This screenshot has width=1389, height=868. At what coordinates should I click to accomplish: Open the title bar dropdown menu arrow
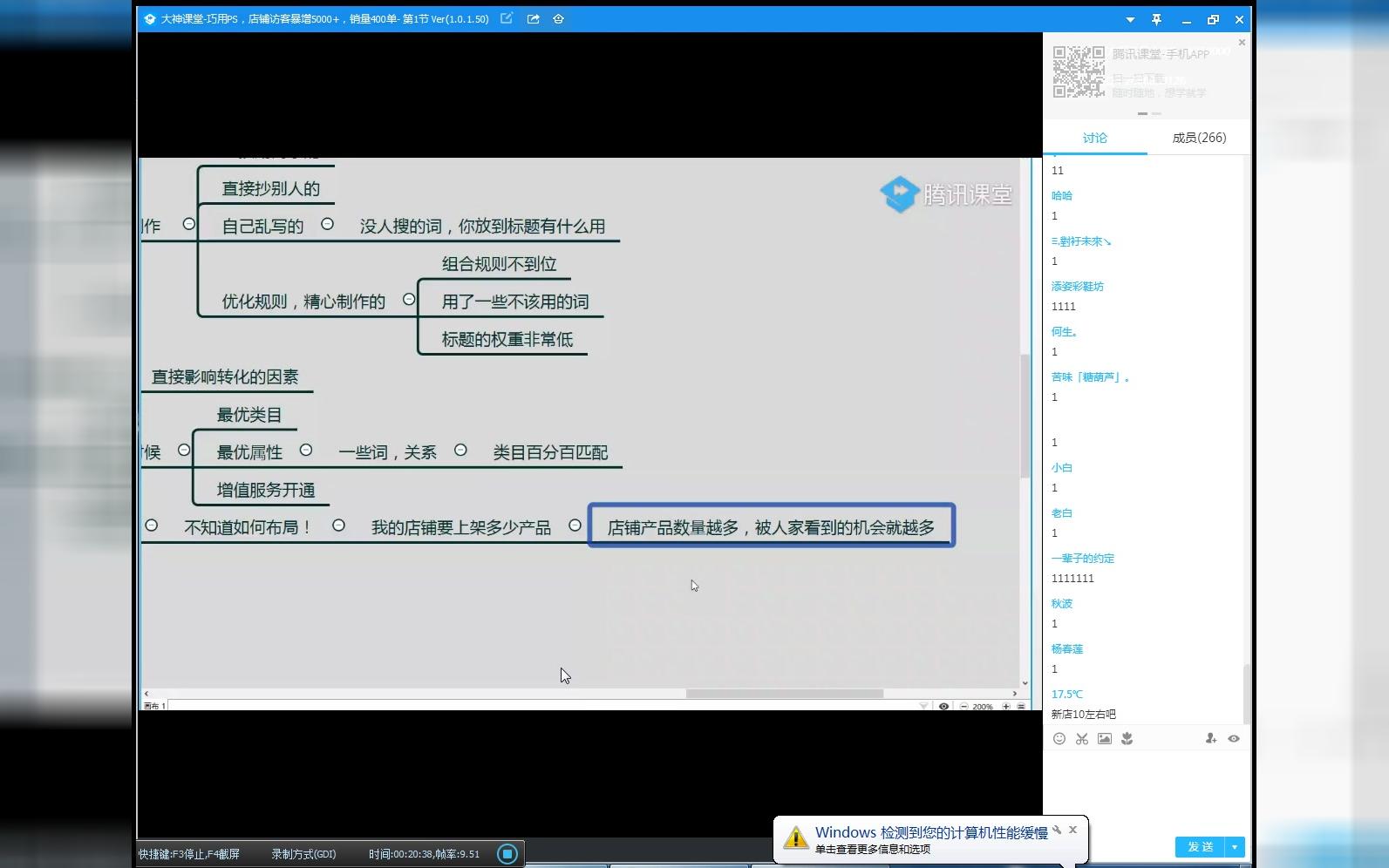(x=1130, y=19)
